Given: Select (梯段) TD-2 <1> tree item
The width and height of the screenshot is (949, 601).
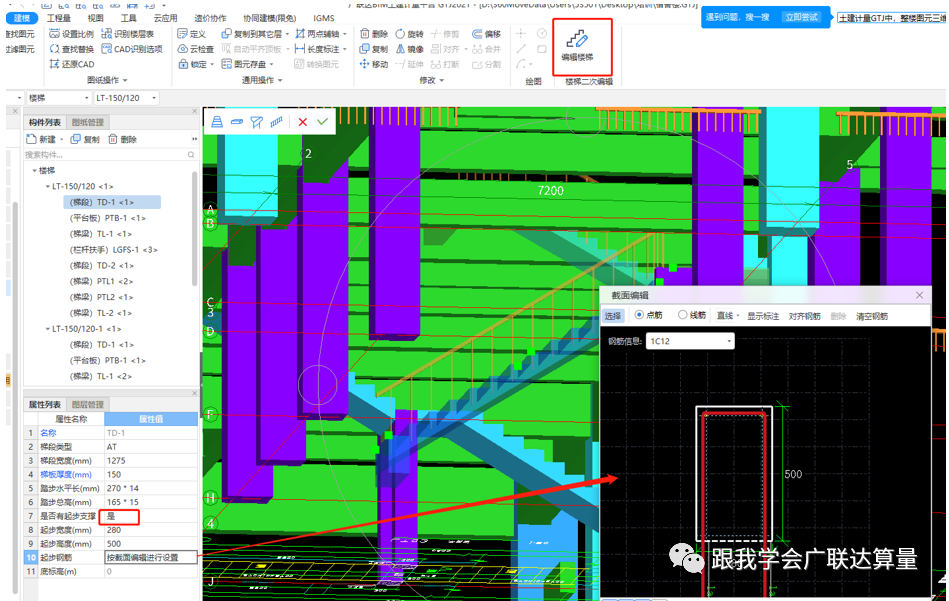Looking at the screenshot, I should point(102,265).
